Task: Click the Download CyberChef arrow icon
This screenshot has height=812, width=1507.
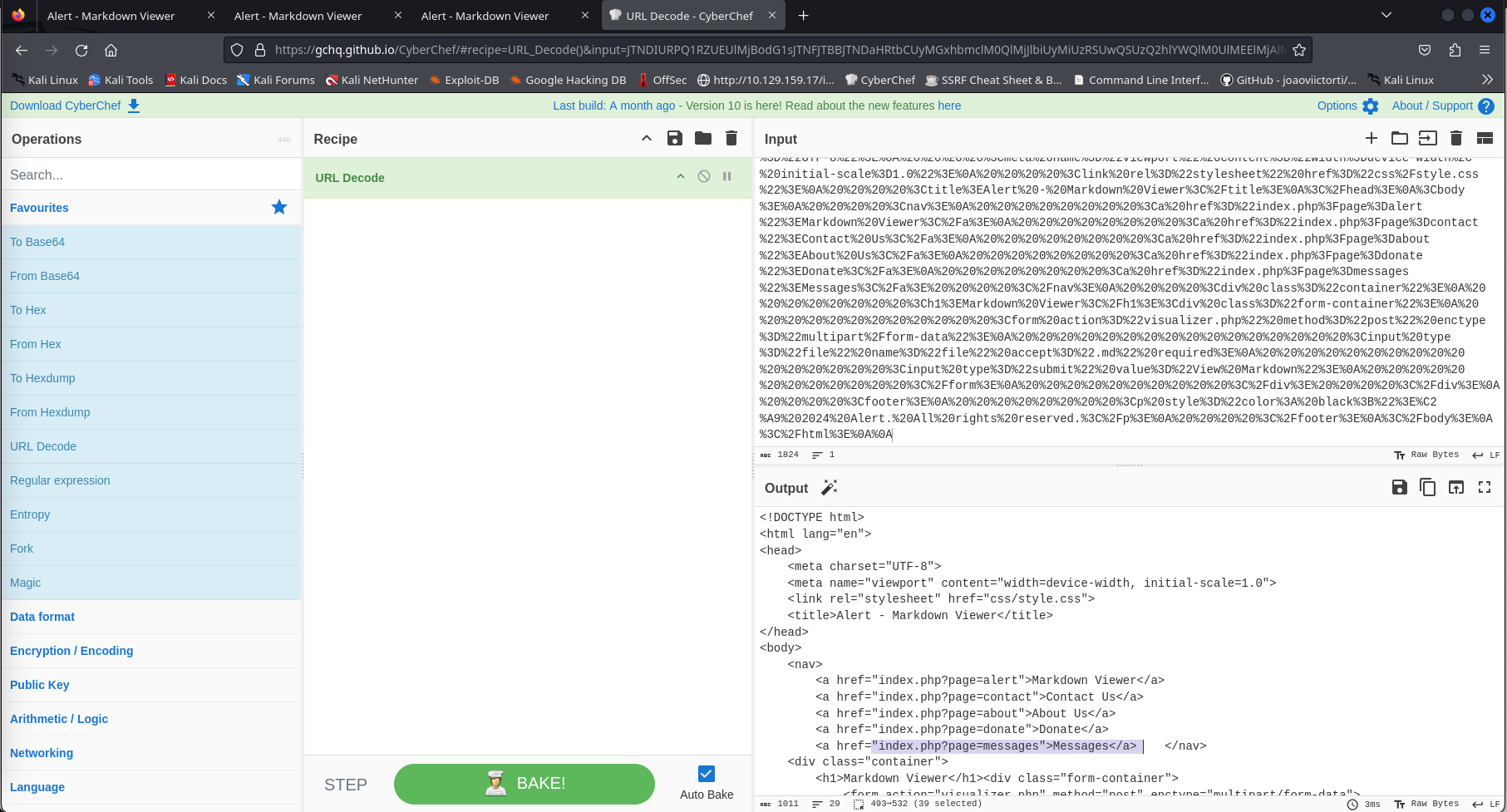Action: 134,106
